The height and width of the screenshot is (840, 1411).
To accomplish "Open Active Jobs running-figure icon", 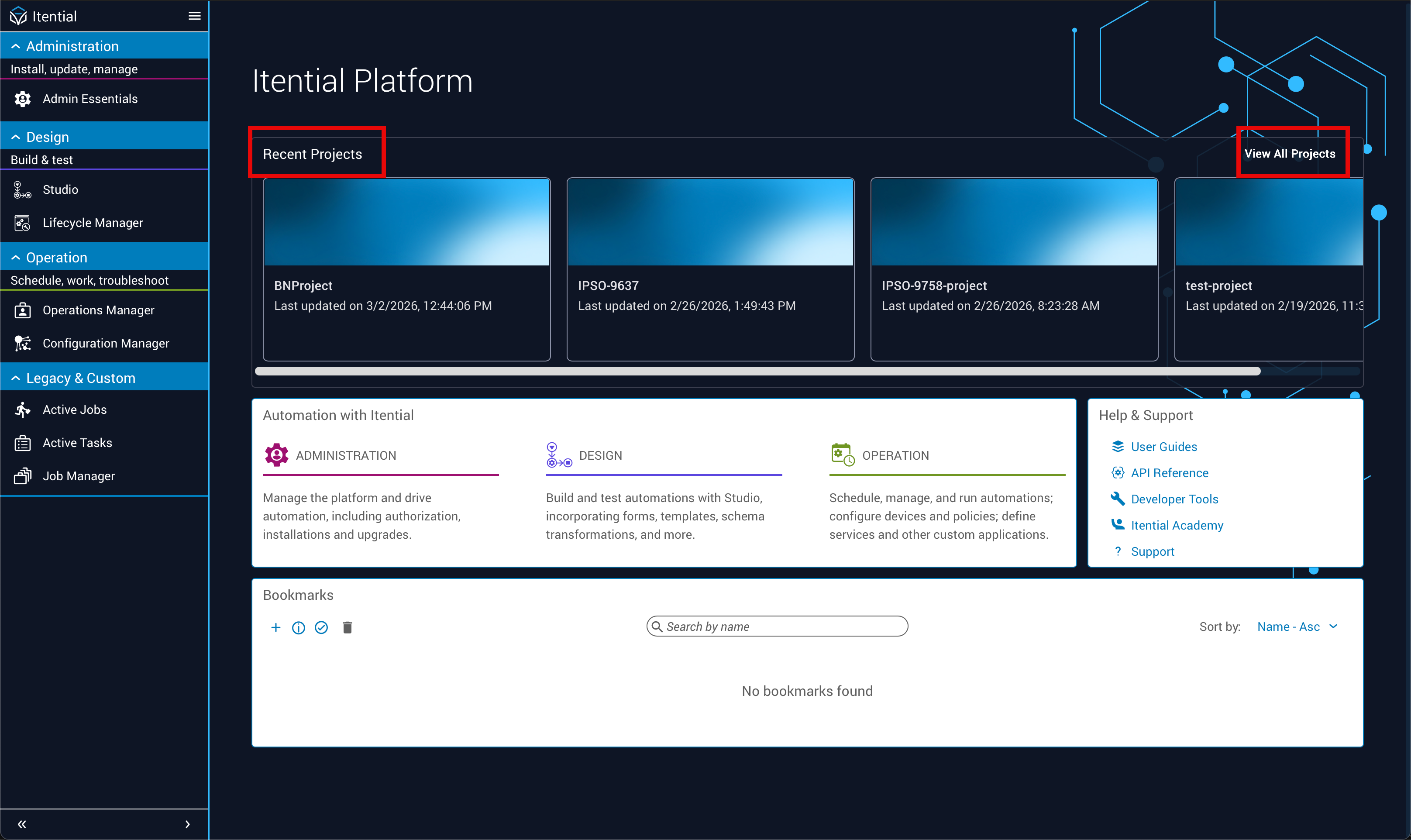I will [x=23, y=410].
